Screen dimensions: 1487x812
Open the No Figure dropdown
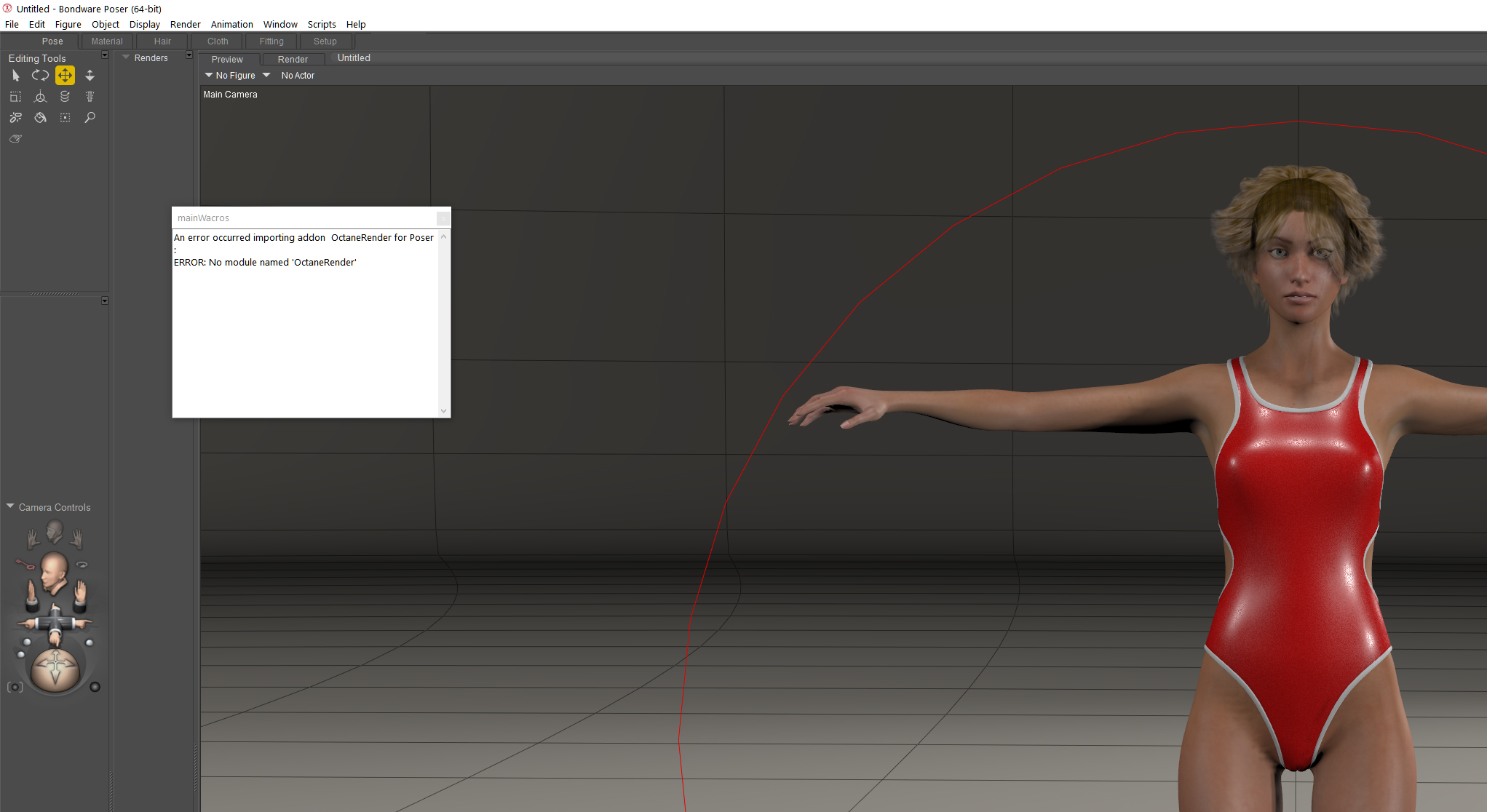[x=230, y=76]
